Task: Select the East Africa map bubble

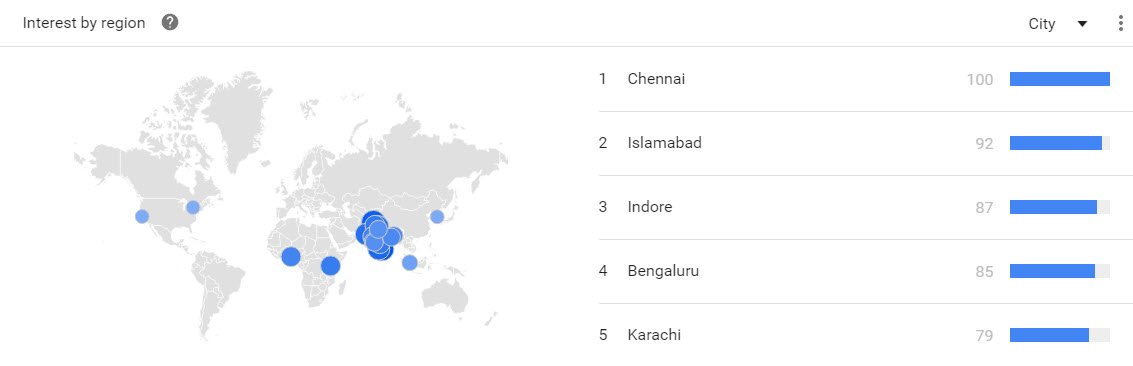Action: [x=330, y=266]
